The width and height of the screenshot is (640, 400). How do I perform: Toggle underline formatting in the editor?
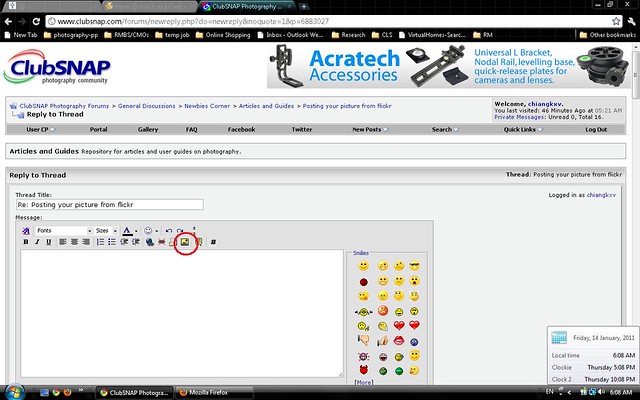click(x=49, y=242)
